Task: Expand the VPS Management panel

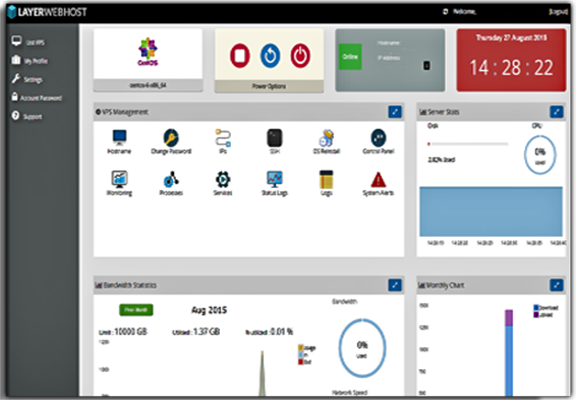Action: 395,112
